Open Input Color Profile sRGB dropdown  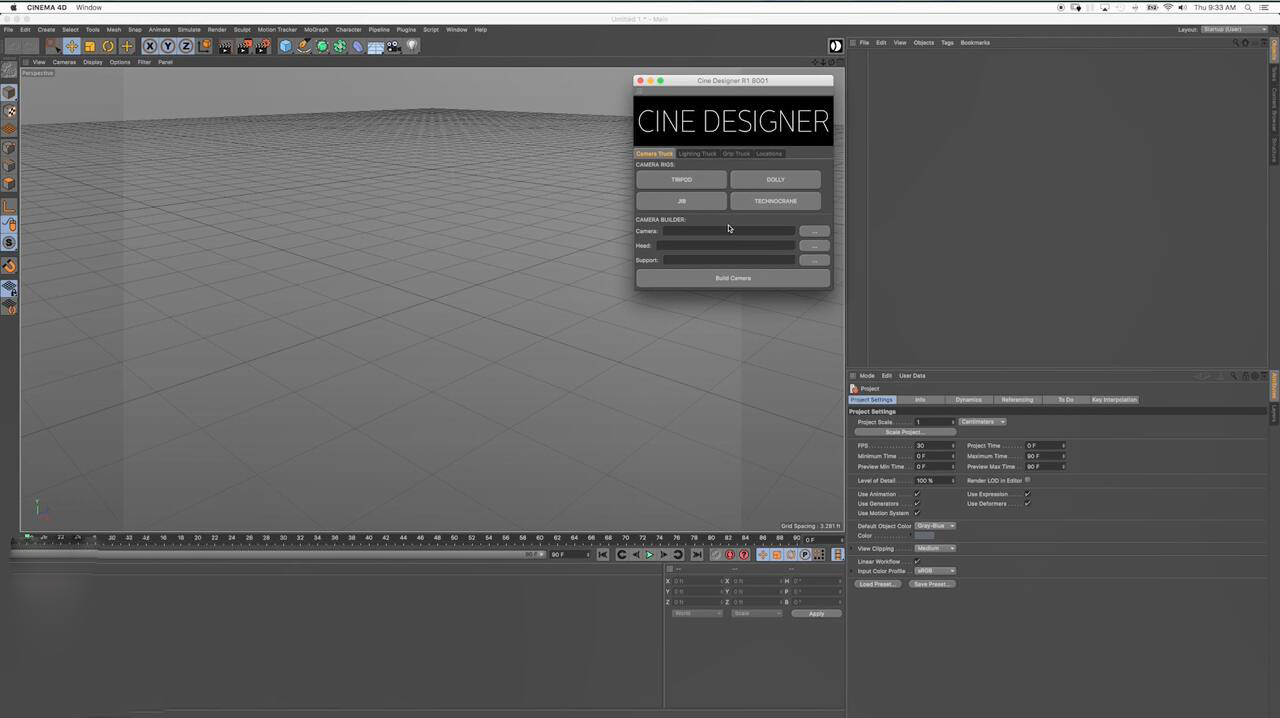[935, 571]
